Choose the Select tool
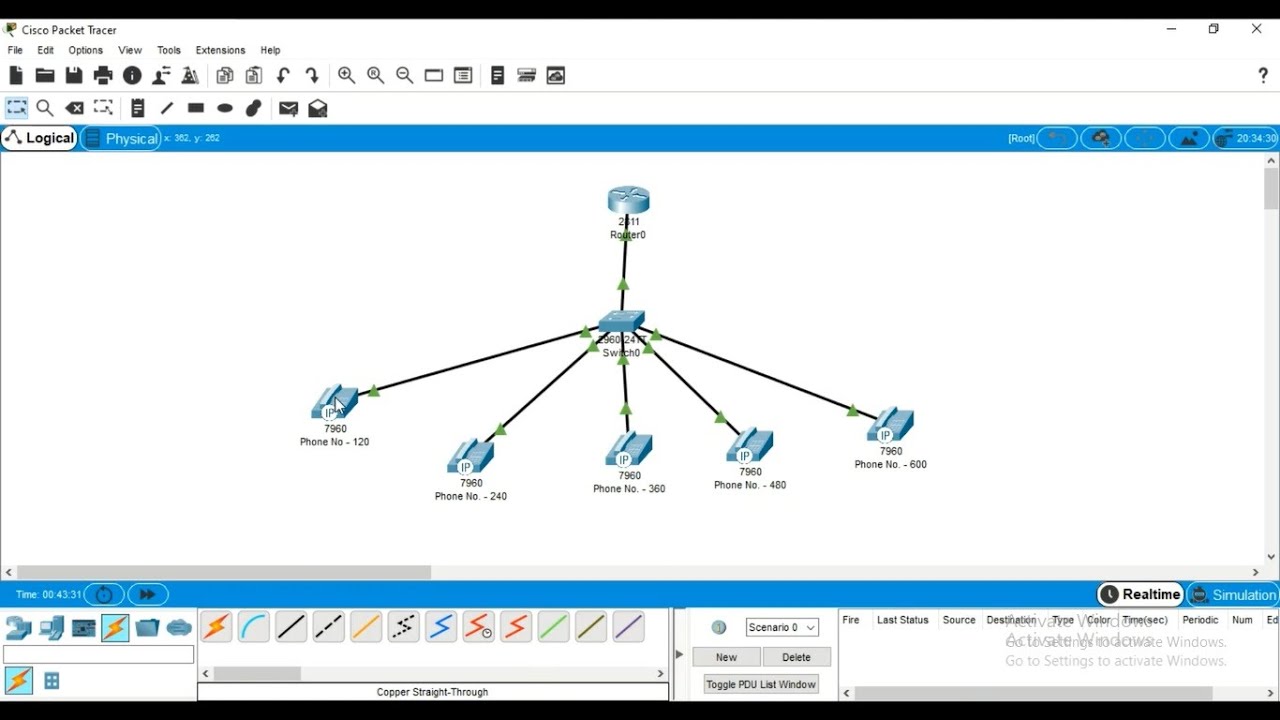 point(17,108)
